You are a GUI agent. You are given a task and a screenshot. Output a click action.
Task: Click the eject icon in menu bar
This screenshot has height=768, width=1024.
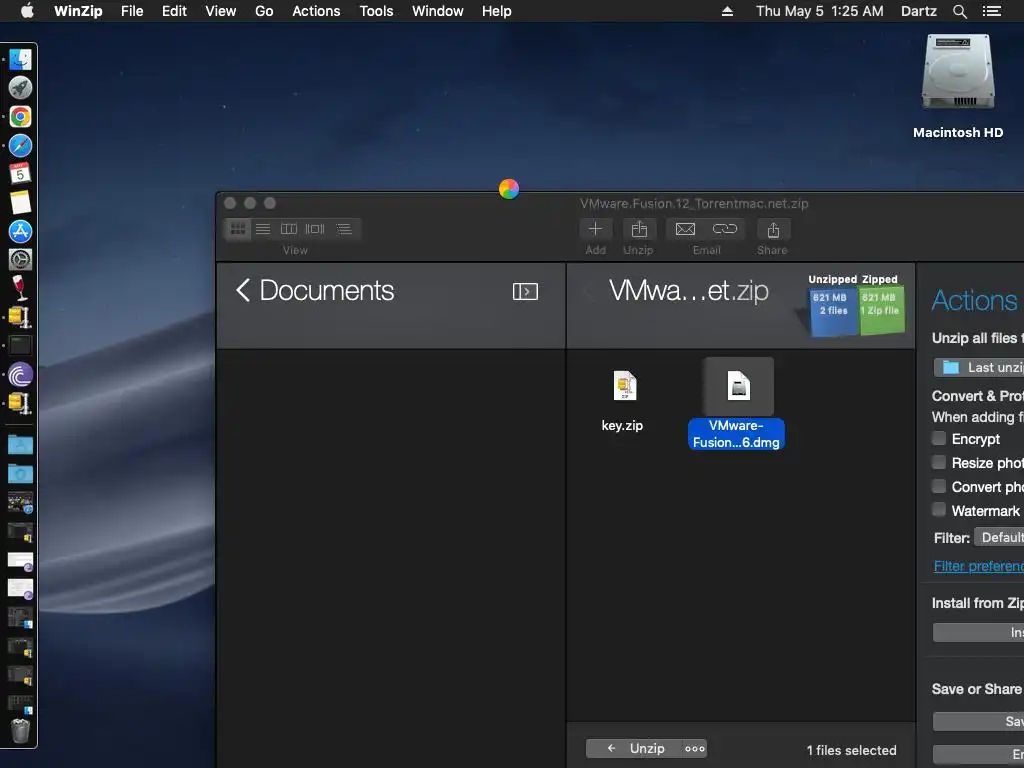point(728,11)
